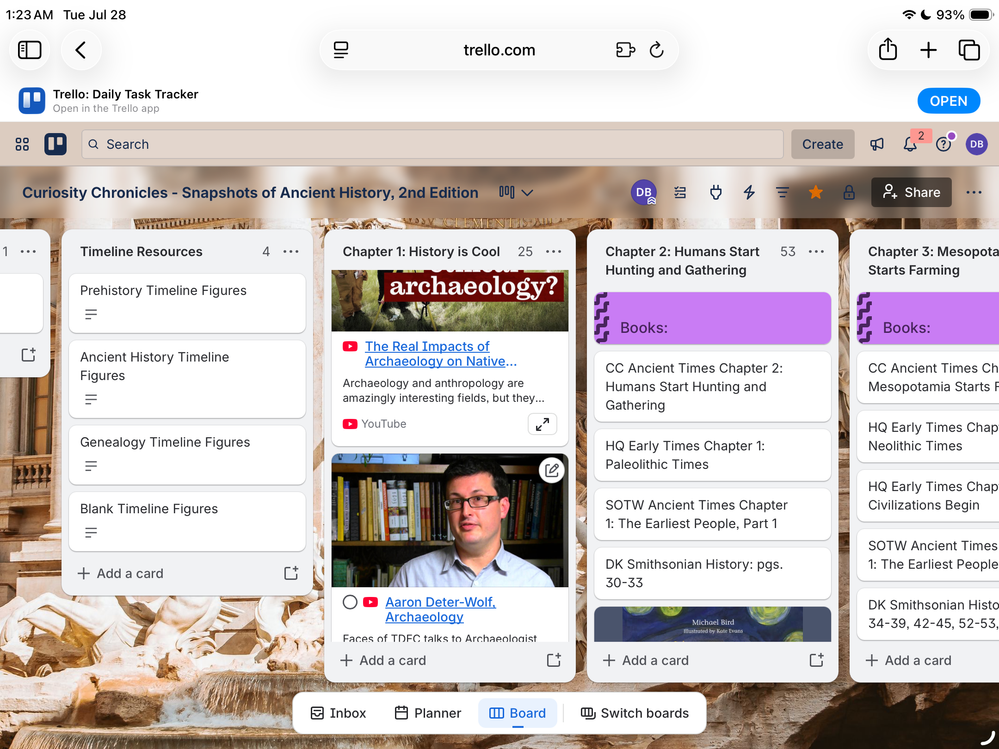Open the board view switcher dropdown
This screenshot has width=999, height=749.
516,192
